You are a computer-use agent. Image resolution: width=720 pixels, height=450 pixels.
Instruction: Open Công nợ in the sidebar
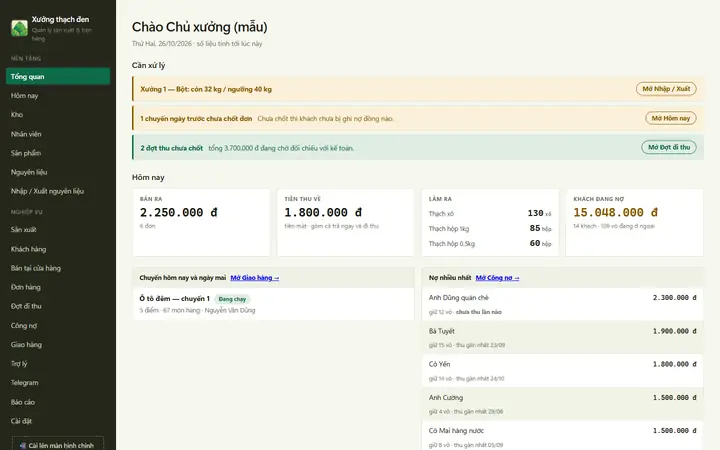click(x=58, y=326)
